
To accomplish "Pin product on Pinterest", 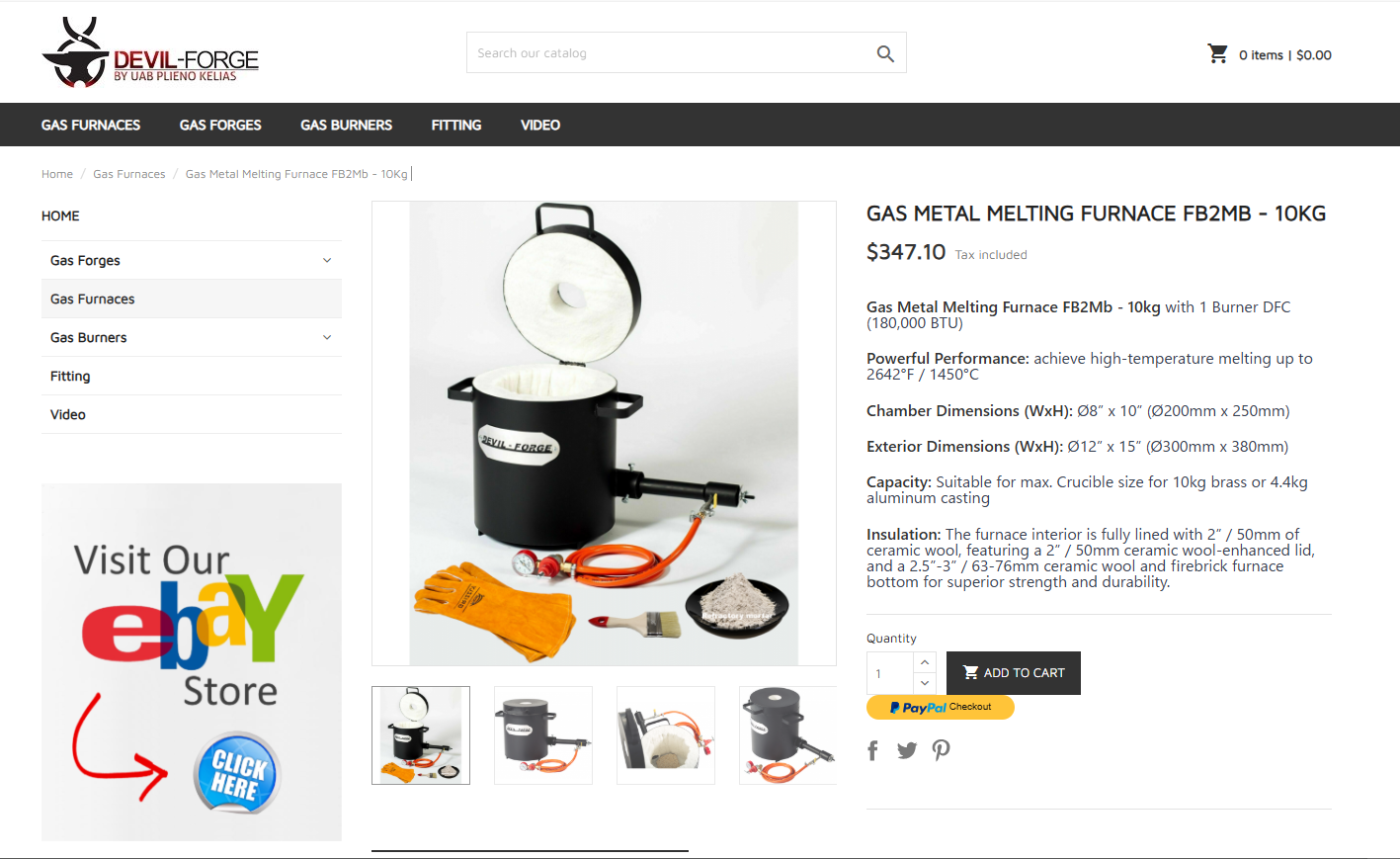I will coord(941,749).
